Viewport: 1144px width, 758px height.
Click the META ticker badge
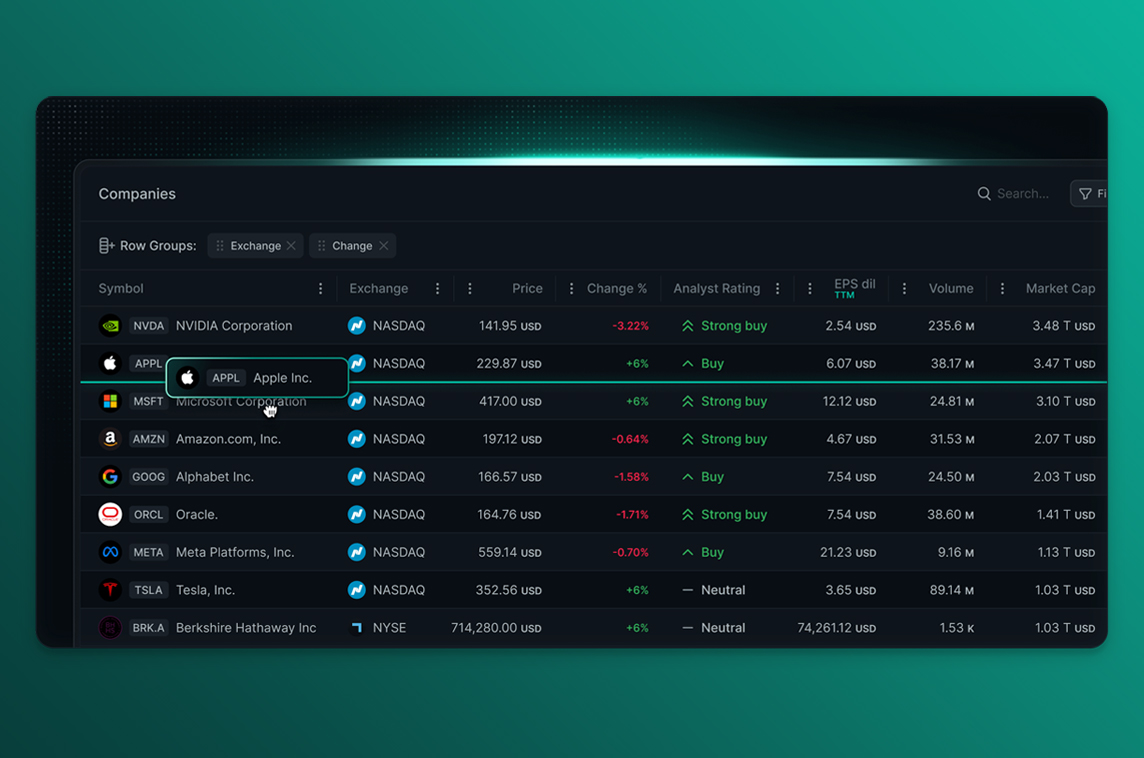[x=148, y=552]
